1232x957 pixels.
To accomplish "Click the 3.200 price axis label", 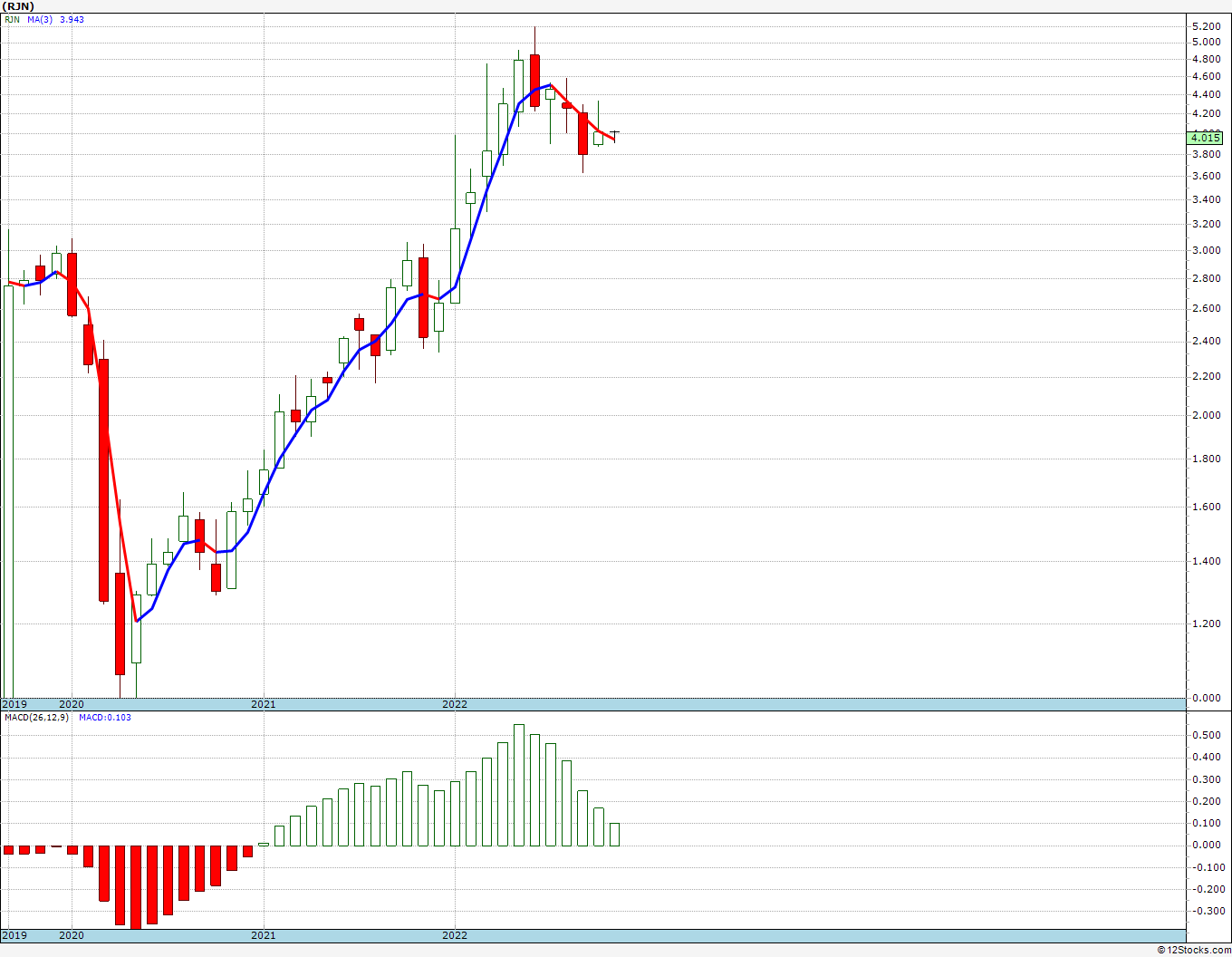I will pyautogui.click(x=1205, y=224).
